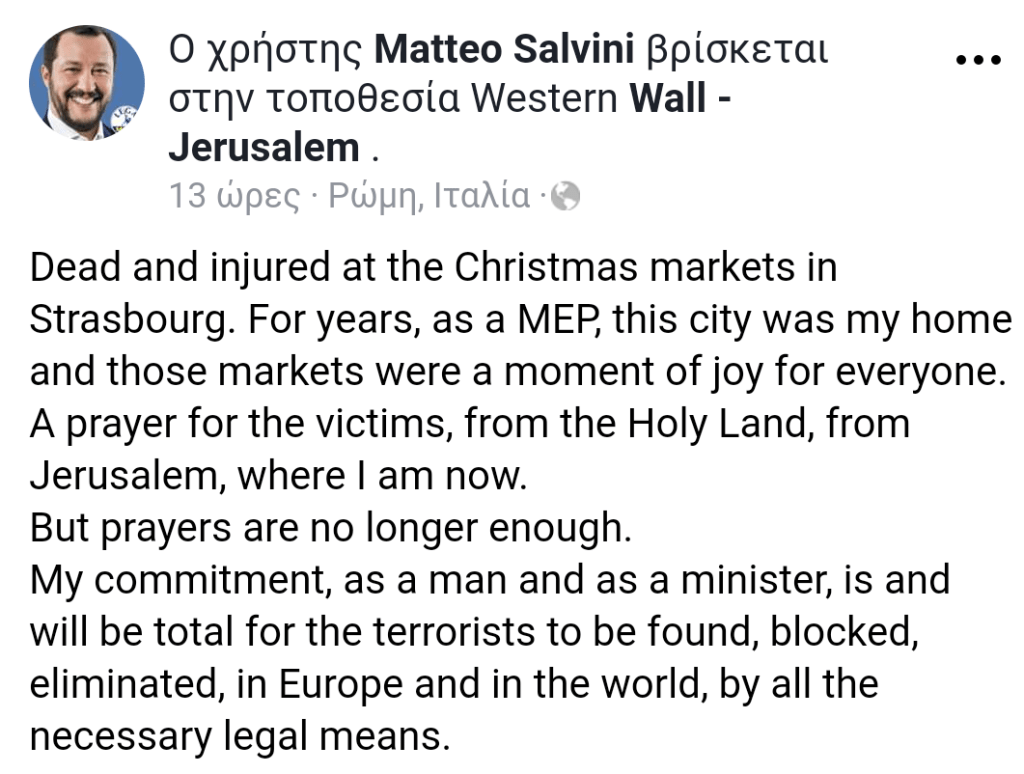Click the bold Jerusalem location text
Screen dimensions: 1024x774
[264, 148]
